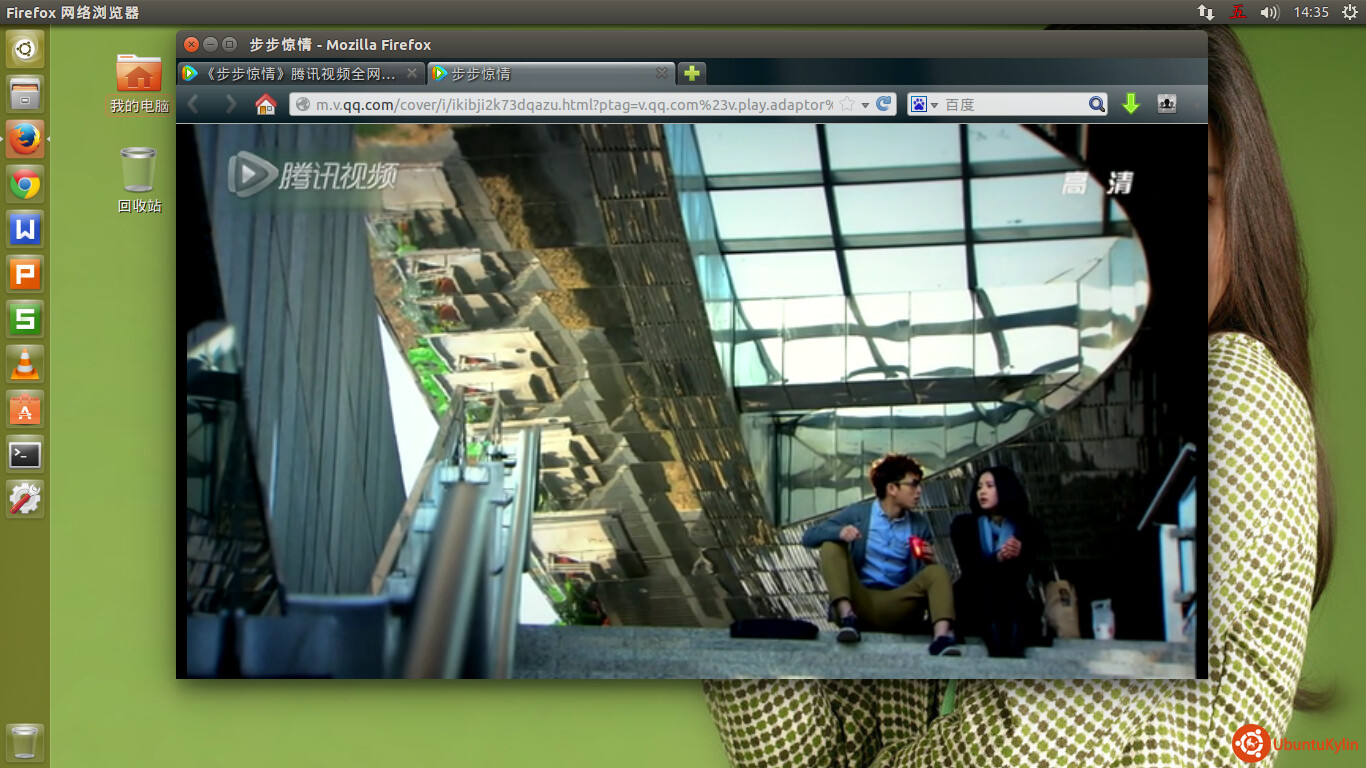This screenshot has height=768, width=1366.
Task: Reload the current page
Action: click(884, 104)
